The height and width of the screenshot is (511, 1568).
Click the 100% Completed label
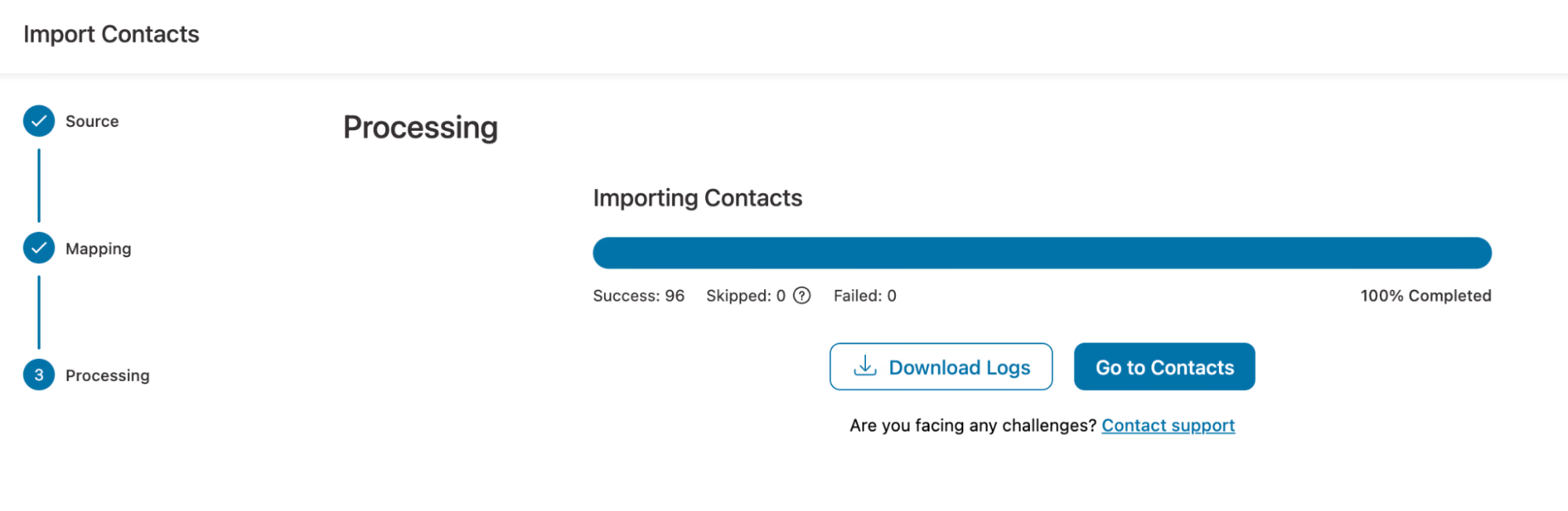coord(1424,295)
